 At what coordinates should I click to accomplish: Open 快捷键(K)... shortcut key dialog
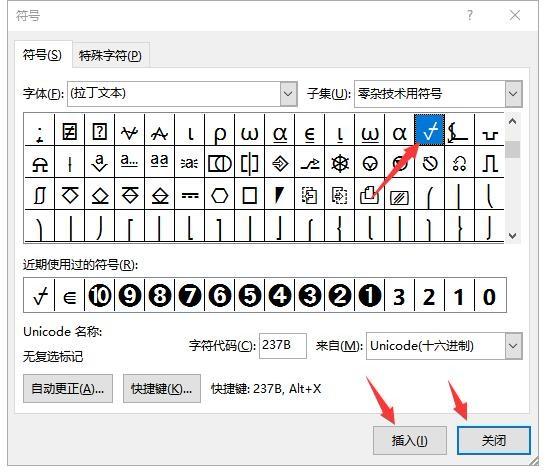pyautogui.click(x=162, y=388)
